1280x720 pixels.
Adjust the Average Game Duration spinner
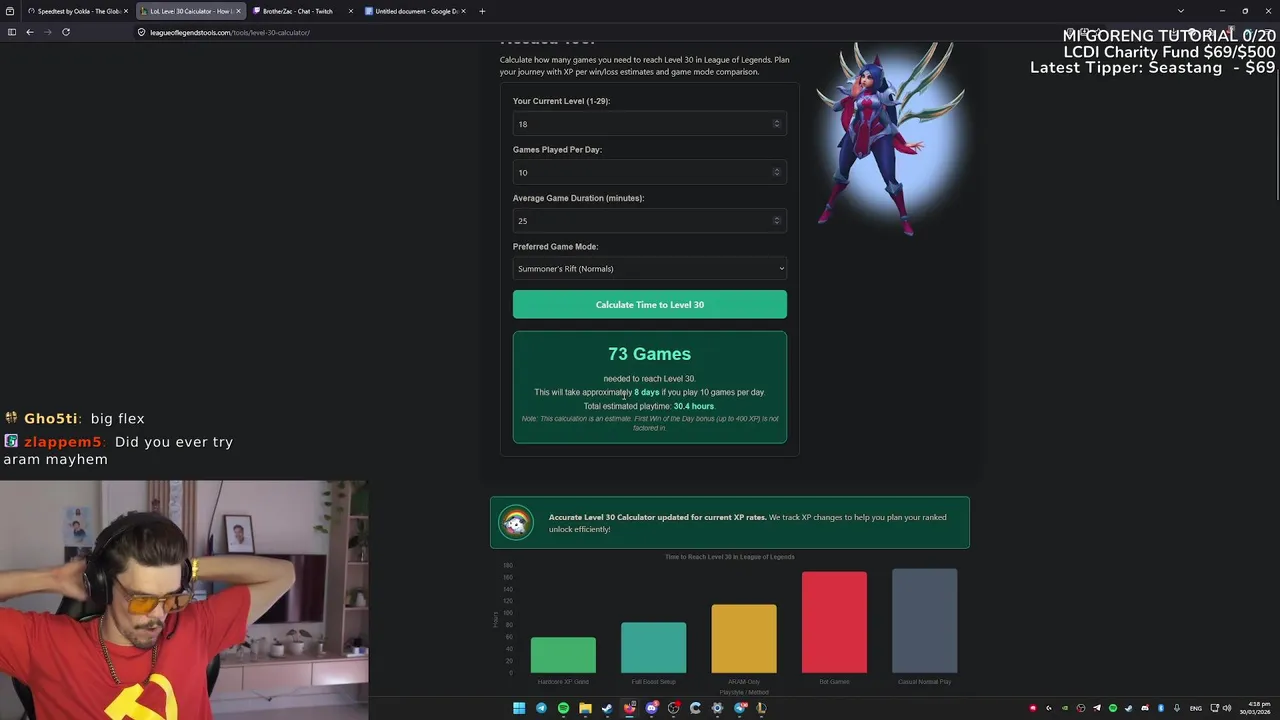click(776, 220)
